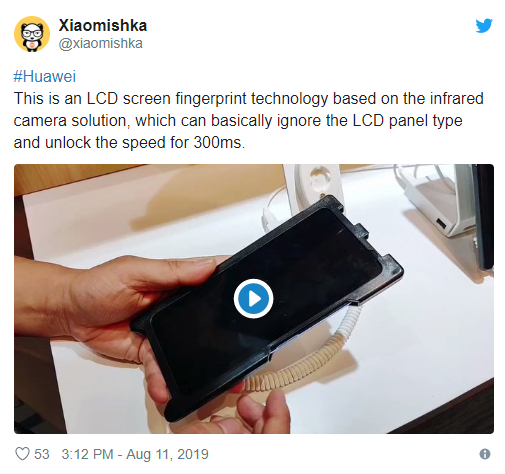Open the #Huawei hashtag link
This screenshot has height=474, width=505.
coord(45,76)
